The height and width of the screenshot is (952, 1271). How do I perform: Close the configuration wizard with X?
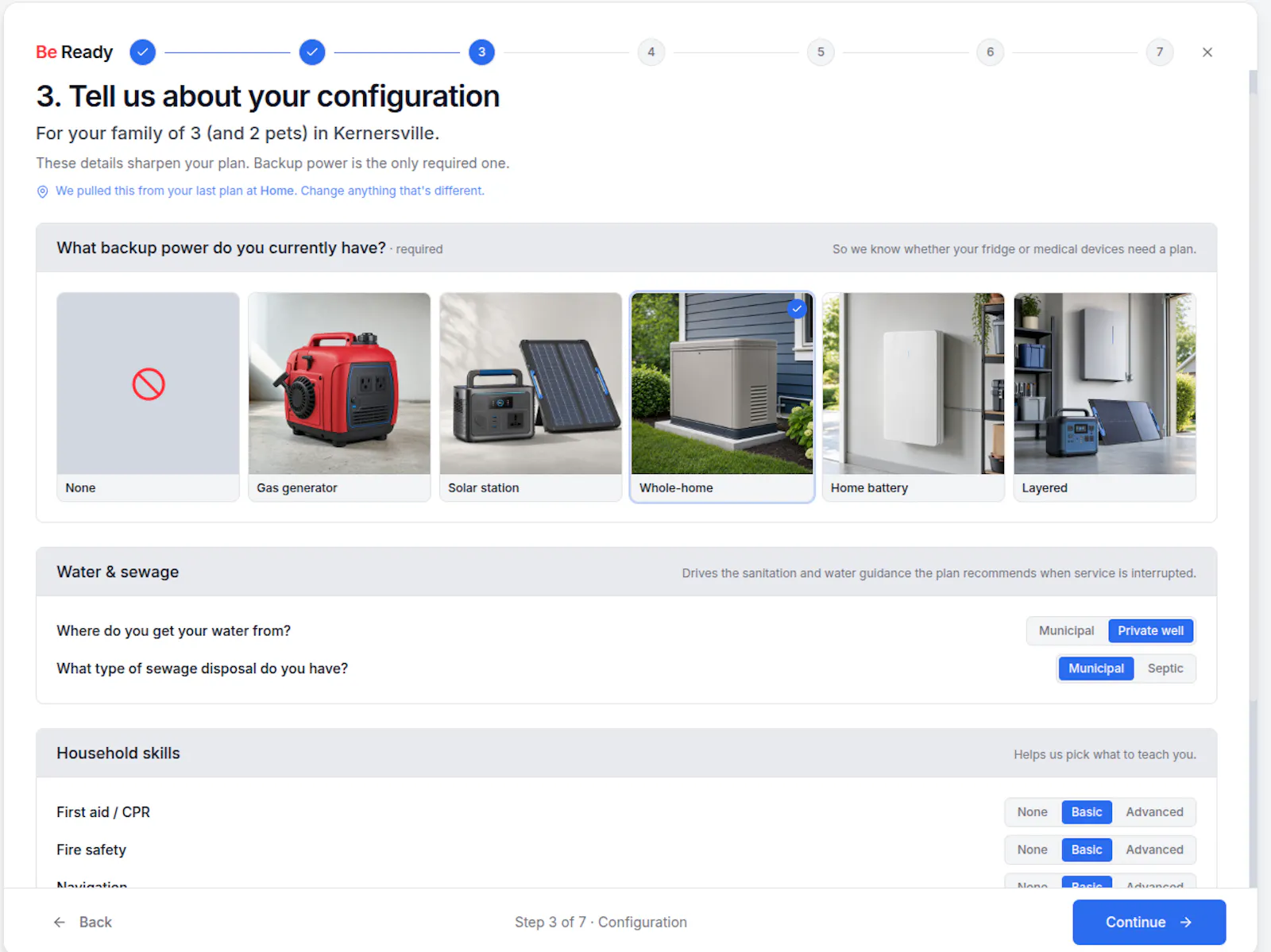click(x=1207, y=52)
